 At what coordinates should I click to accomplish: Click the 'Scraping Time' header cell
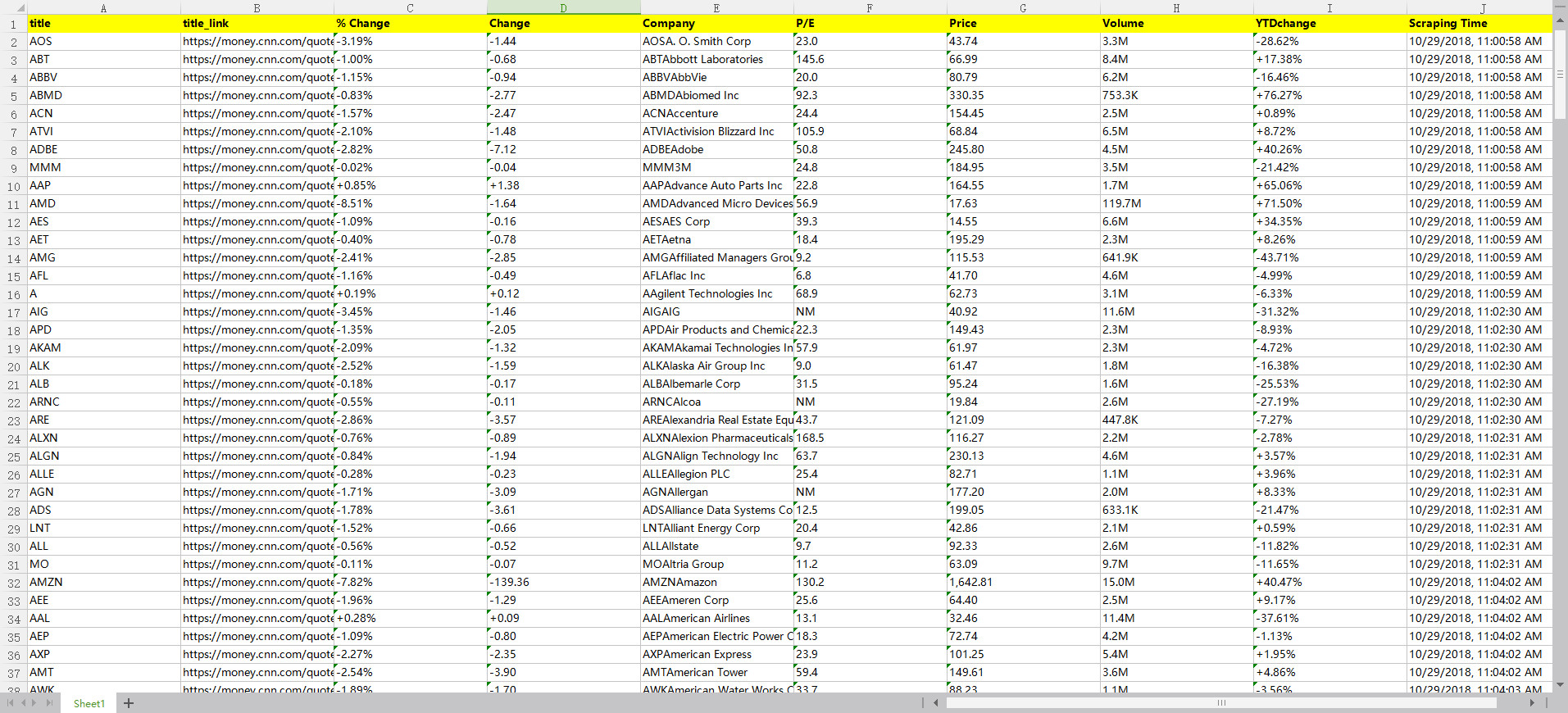[1479, 24]
